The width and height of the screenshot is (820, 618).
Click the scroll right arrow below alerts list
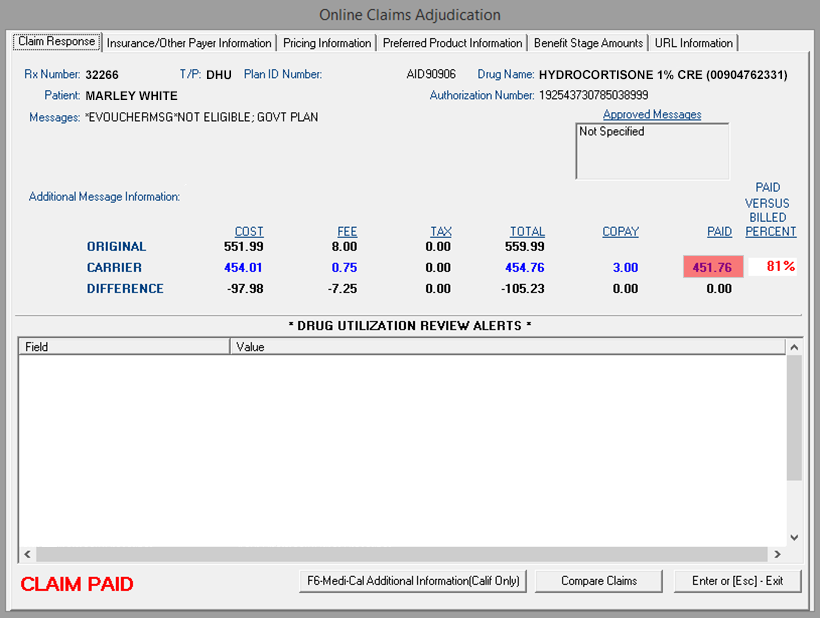coord(777,554)
